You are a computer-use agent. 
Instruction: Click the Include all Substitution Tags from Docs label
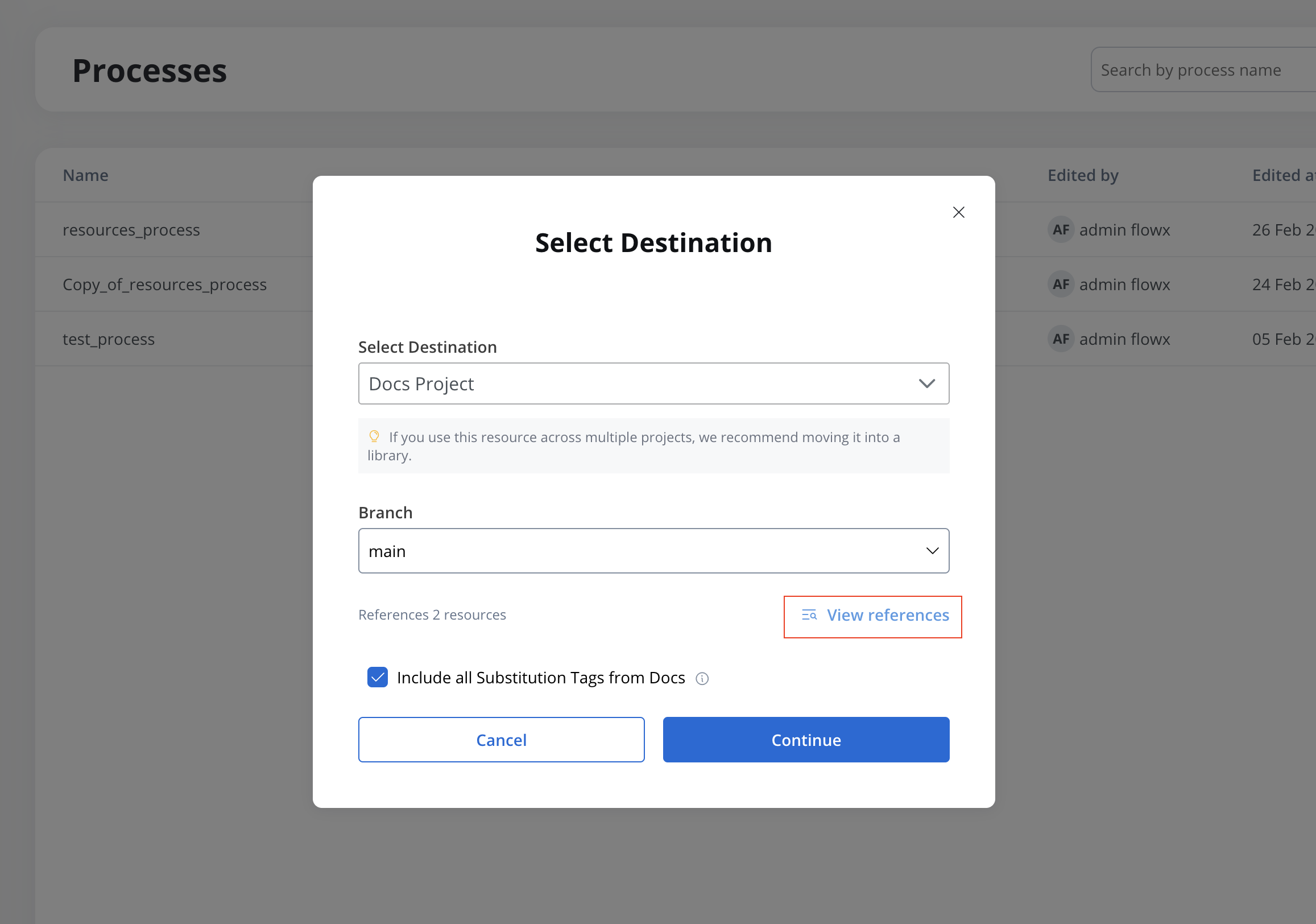pyautogui.click(x=540, y=678)
